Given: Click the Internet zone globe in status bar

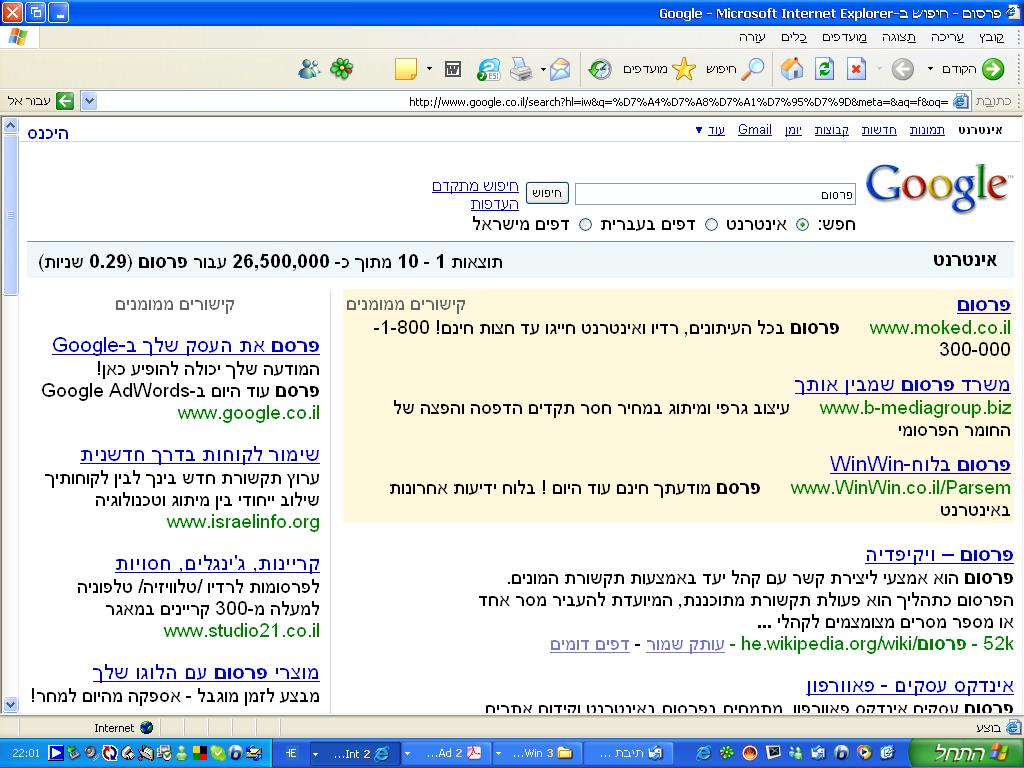Looking at the screenshot, I should point(146,728).
